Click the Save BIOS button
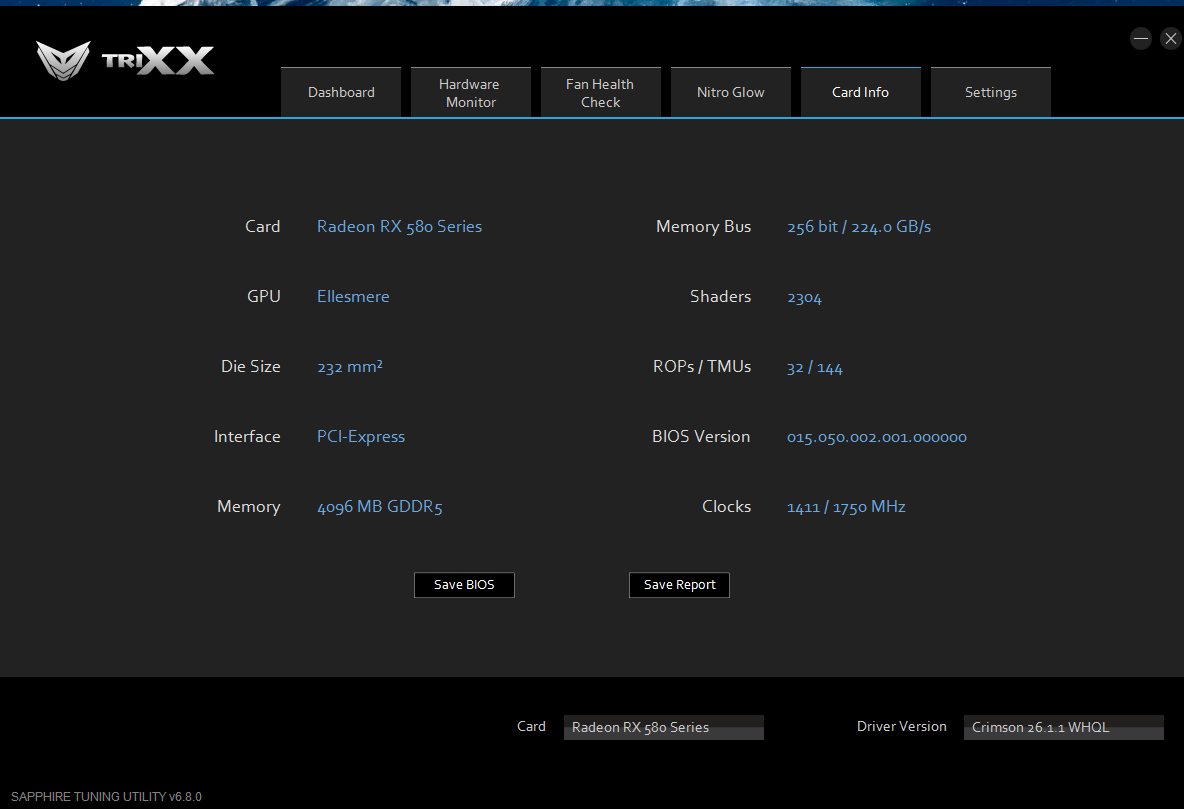1184x809 pixels. tap(464, 585)
